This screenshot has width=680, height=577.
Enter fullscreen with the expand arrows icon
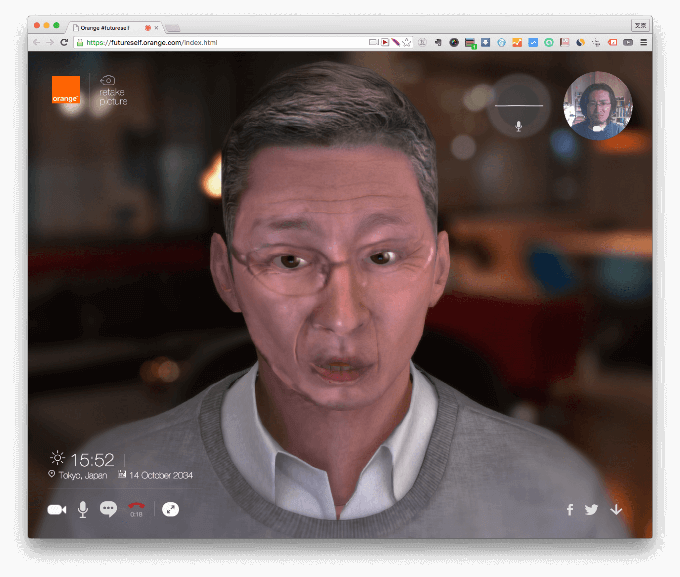(171, 510)
